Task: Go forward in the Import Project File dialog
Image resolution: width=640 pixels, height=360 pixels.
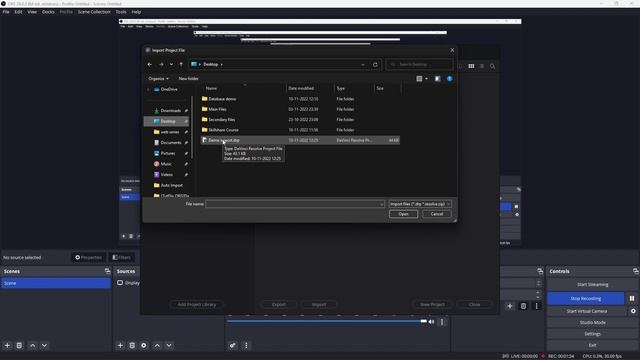Action: click(161, 64)
